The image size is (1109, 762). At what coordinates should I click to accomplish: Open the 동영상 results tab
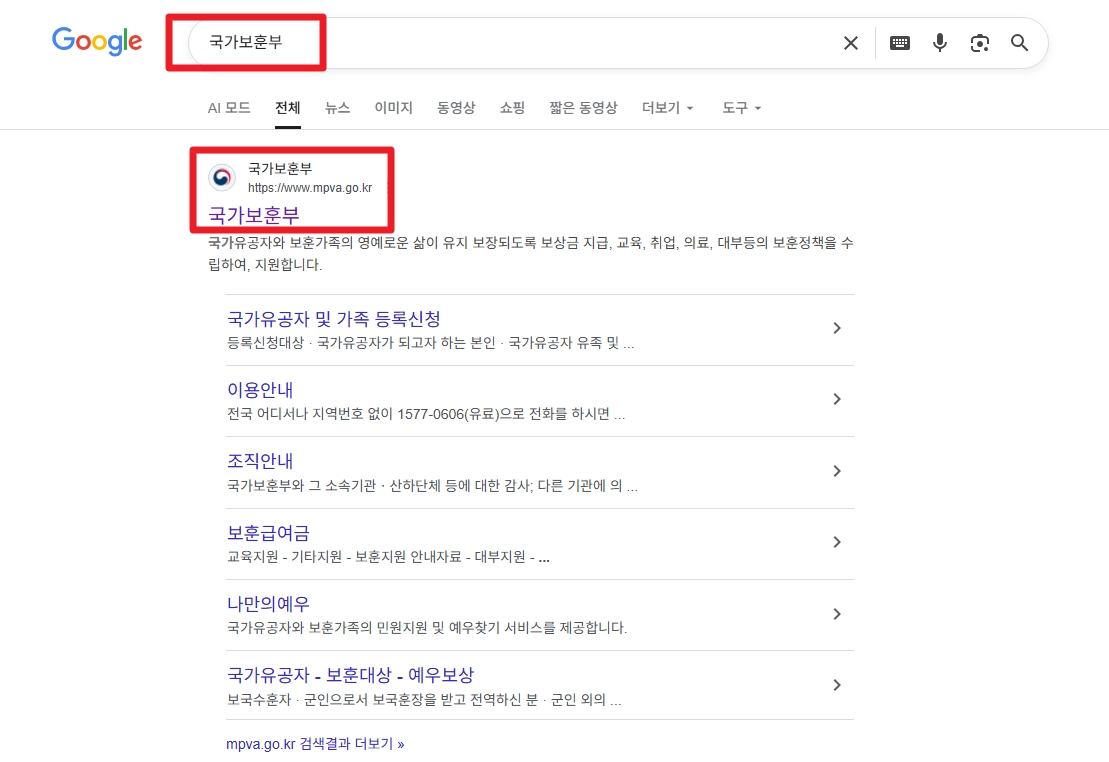pos(456,108)
